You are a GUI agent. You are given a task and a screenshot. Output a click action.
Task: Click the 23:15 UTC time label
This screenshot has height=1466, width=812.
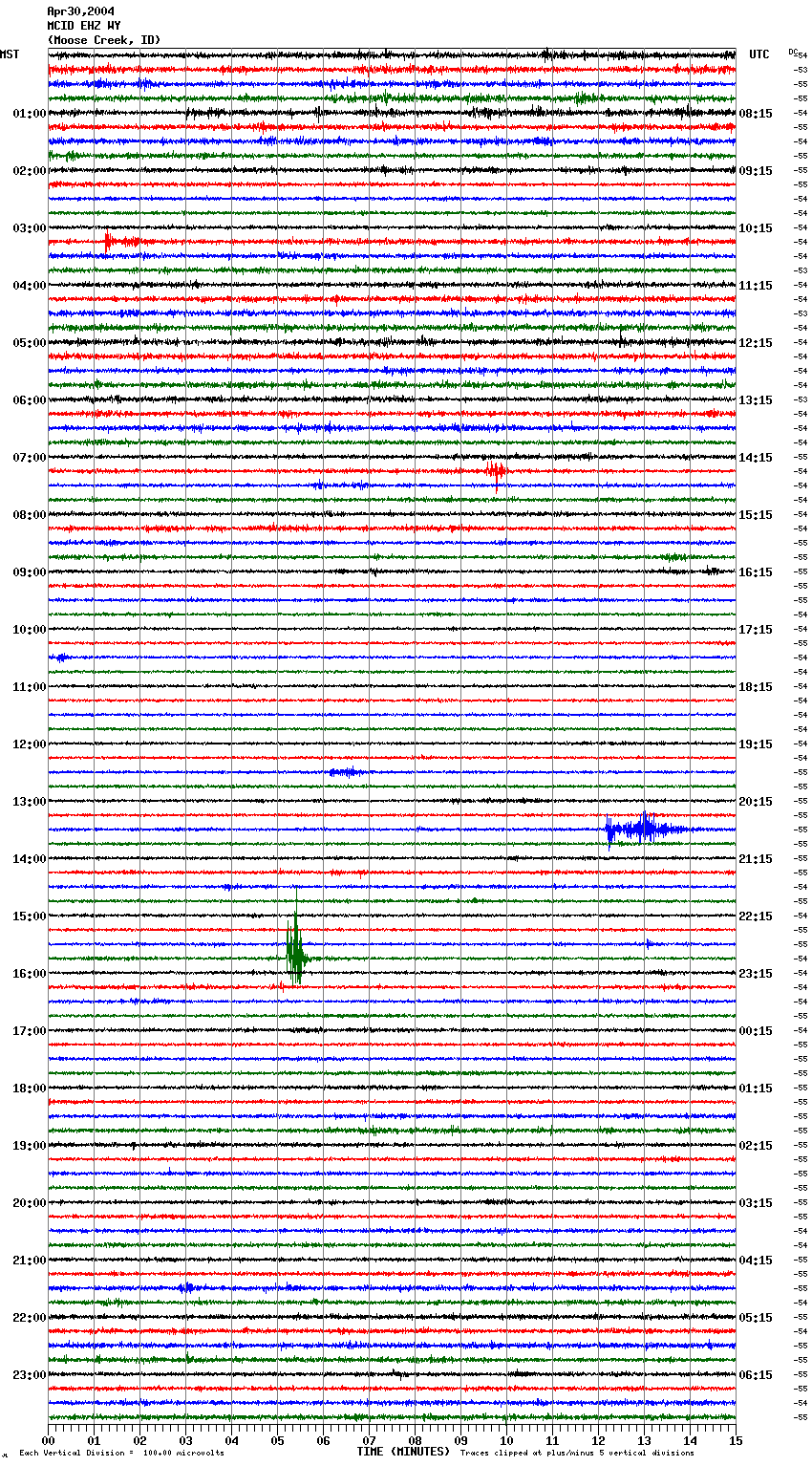click(x=756, y=974)
